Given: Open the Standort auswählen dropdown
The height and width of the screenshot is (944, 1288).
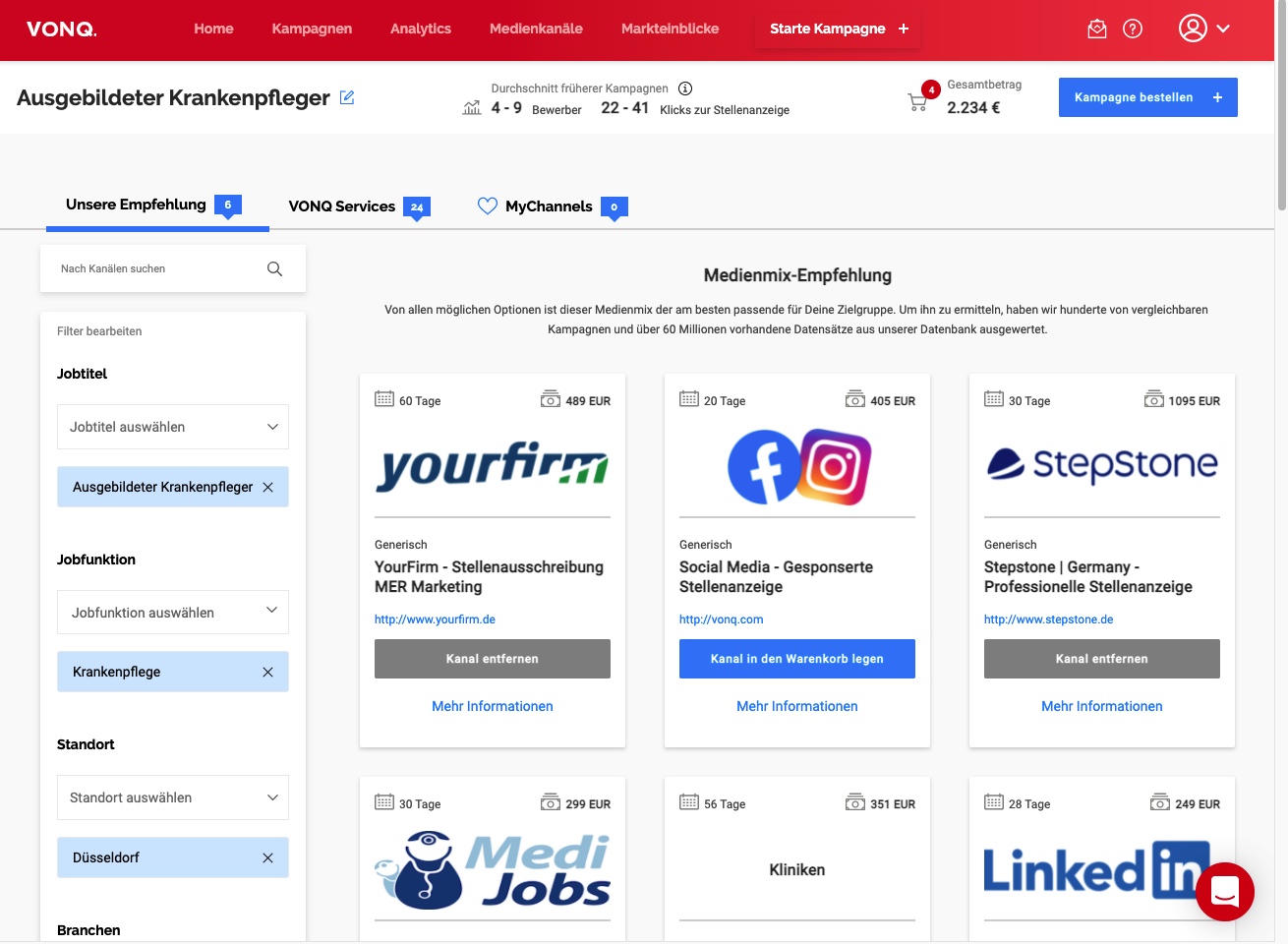Looking at the screenshot, I should (x=173, y=797).
